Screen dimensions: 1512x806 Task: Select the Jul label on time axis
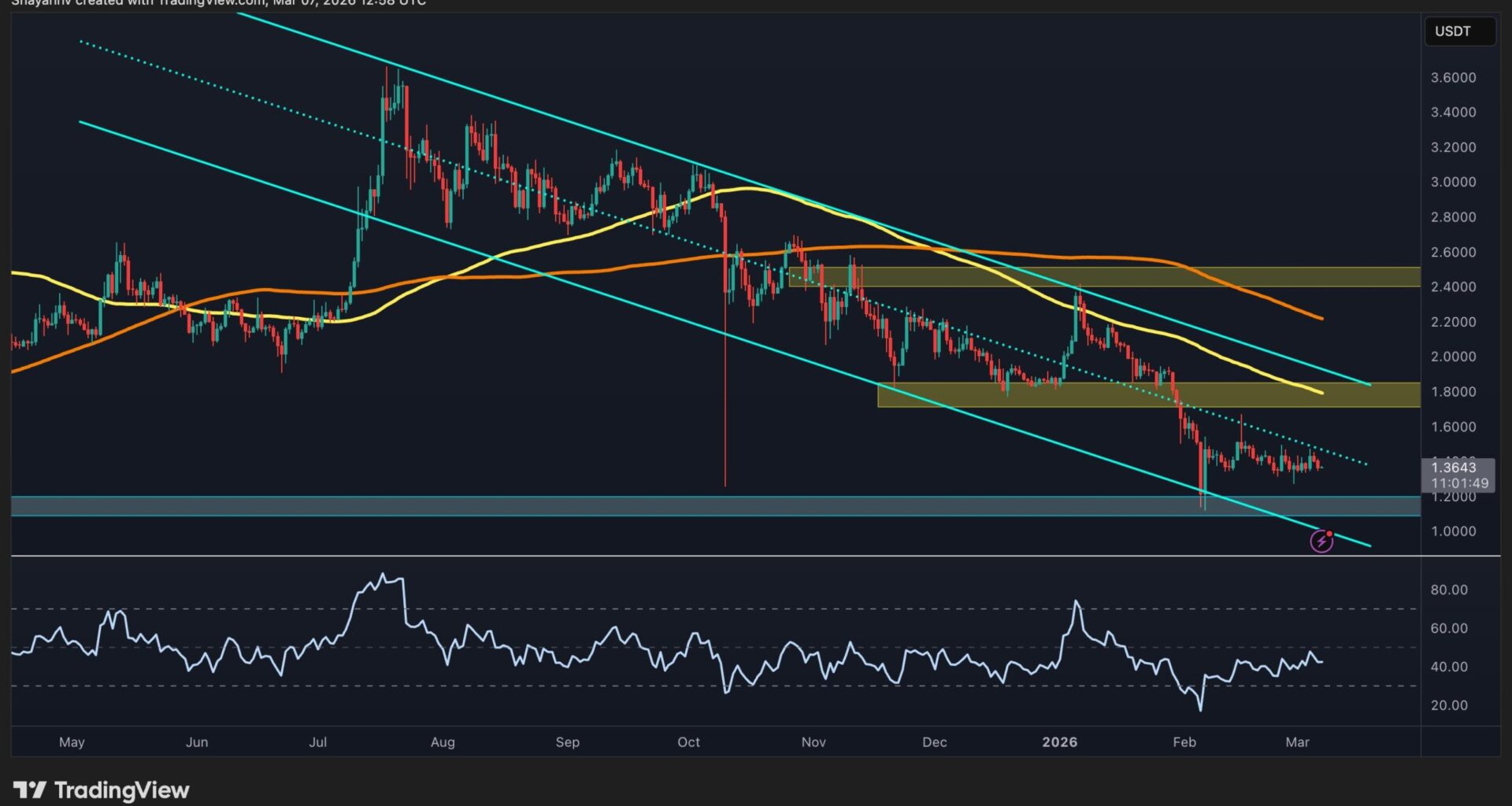(317, 742)
